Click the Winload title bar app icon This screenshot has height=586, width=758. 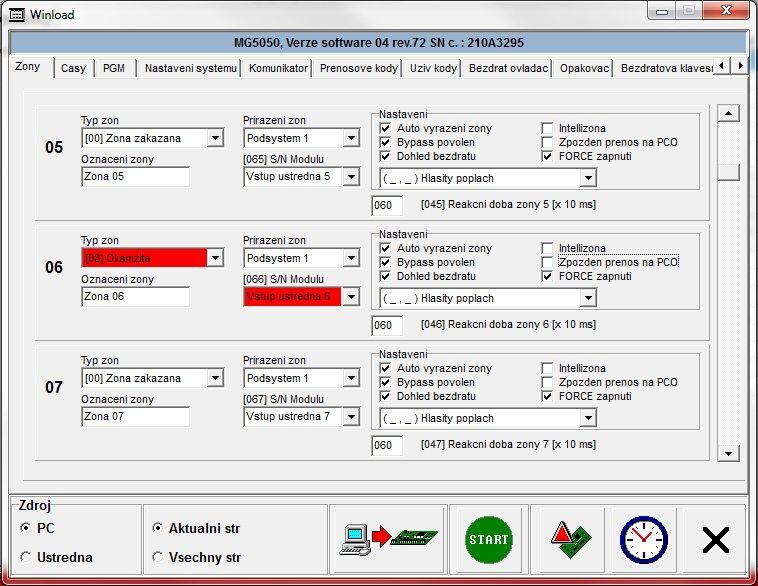16,15
